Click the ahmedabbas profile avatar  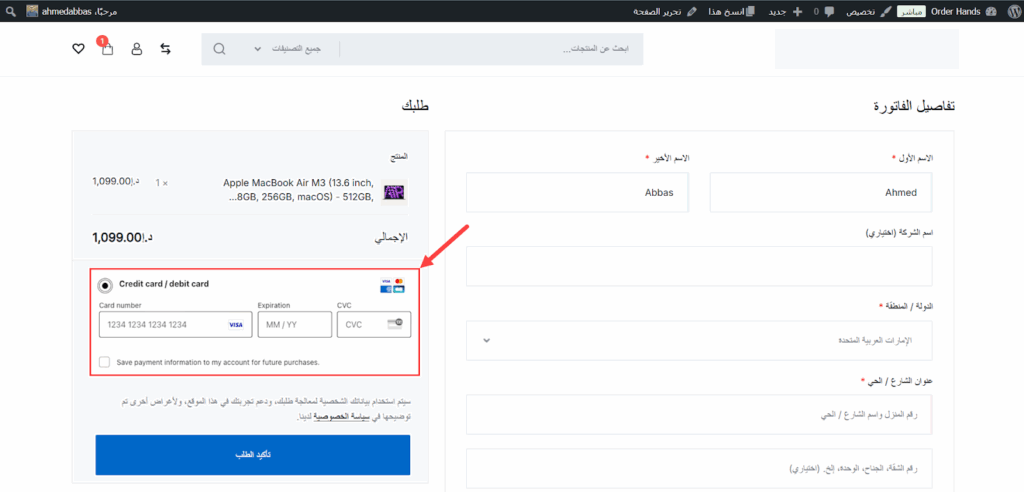pos(33,11)
